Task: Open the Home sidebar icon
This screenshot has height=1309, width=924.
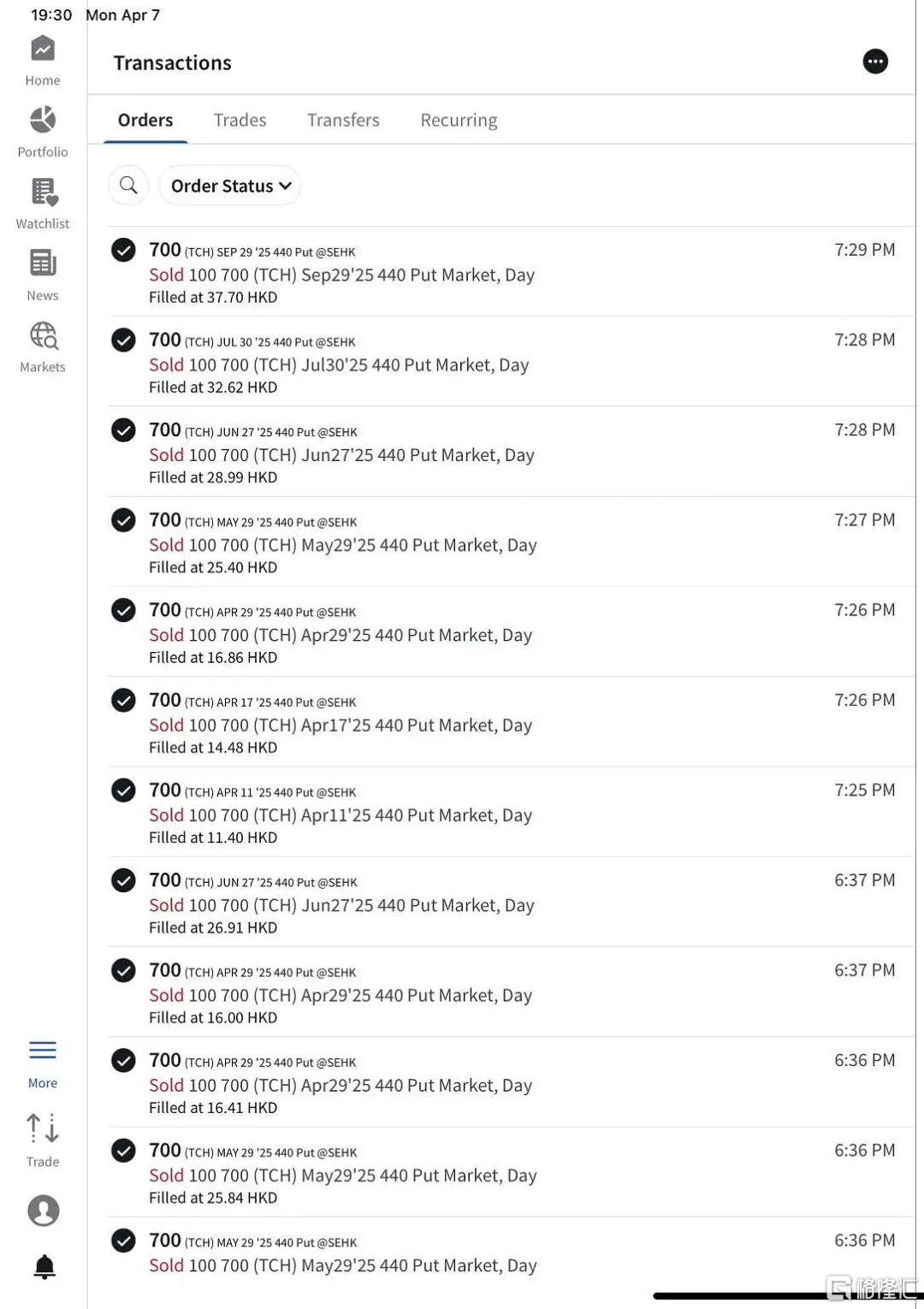Action: coord(43,49)
